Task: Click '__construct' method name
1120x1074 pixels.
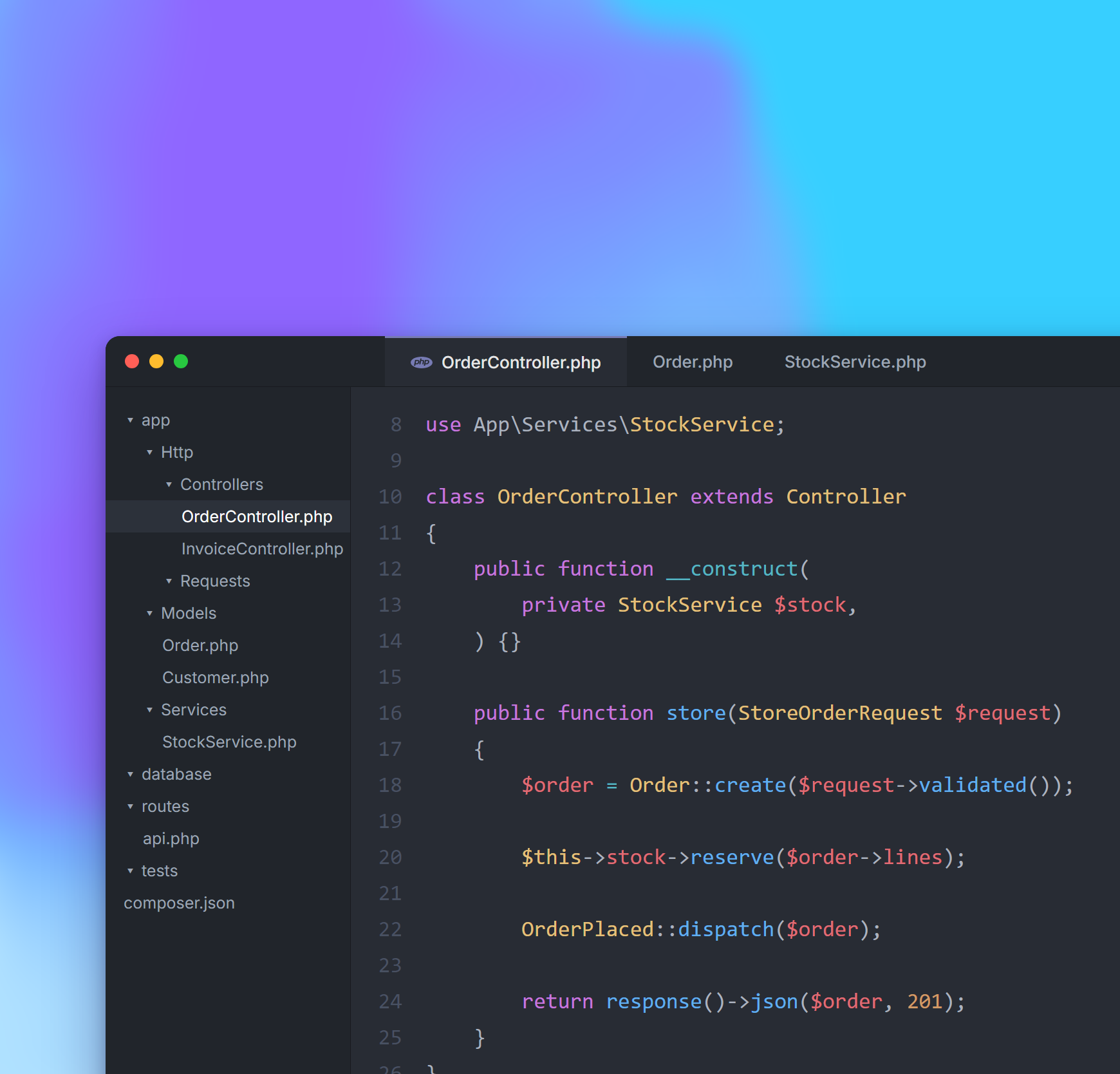Action: [x=732, y=569]
